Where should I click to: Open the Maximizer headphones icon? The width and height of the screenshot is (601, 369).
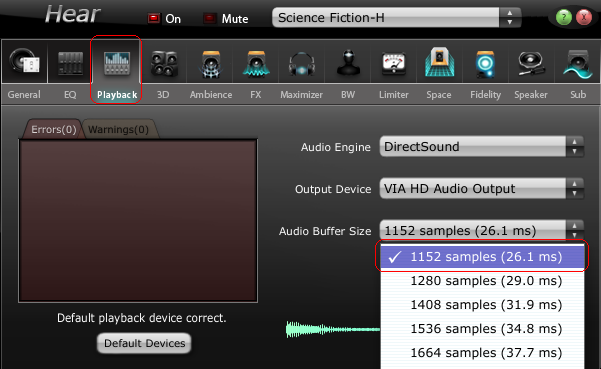click(302, 63)
